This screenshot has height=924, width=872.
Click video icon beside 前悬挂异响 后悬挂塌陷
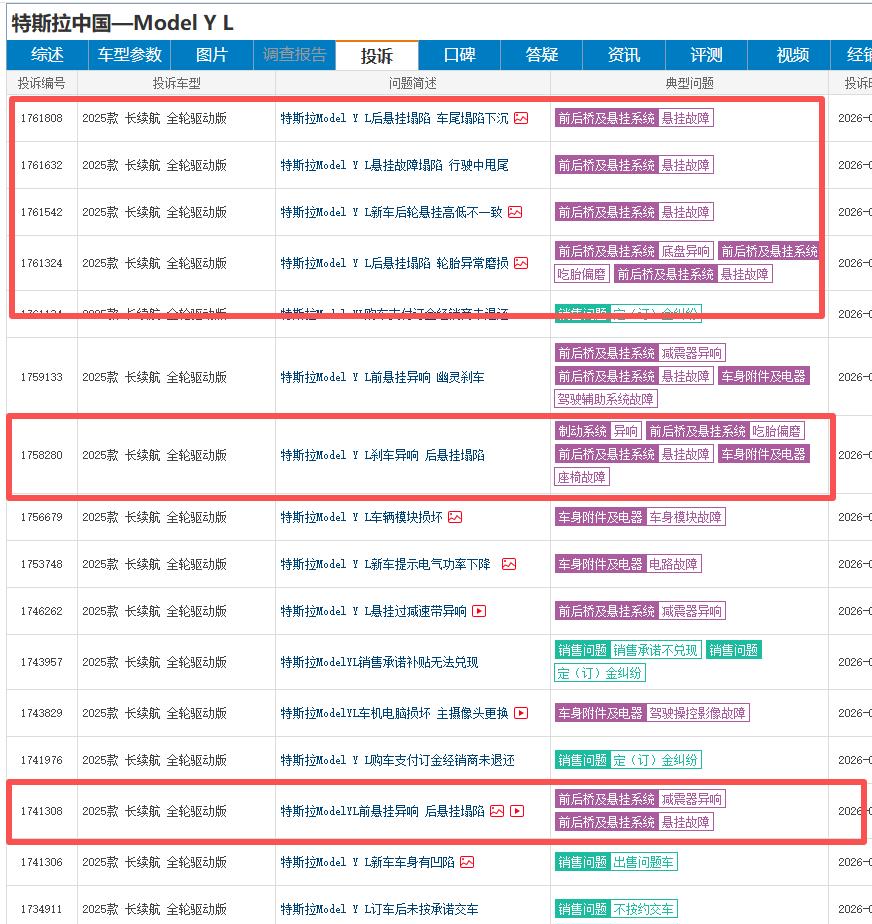point(517,811)
